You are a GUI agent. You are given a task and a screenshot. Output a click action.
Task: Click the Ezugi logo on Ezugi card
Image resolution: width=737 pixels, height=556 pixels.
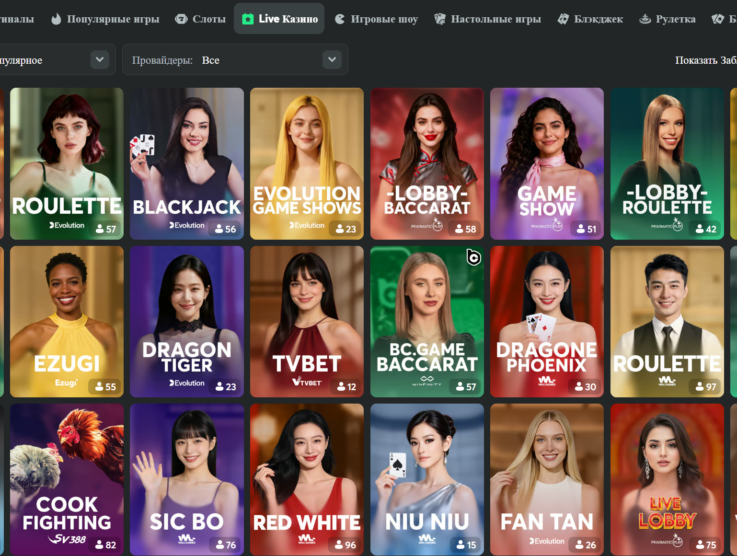pyautogui.click(x=66, y=383)
